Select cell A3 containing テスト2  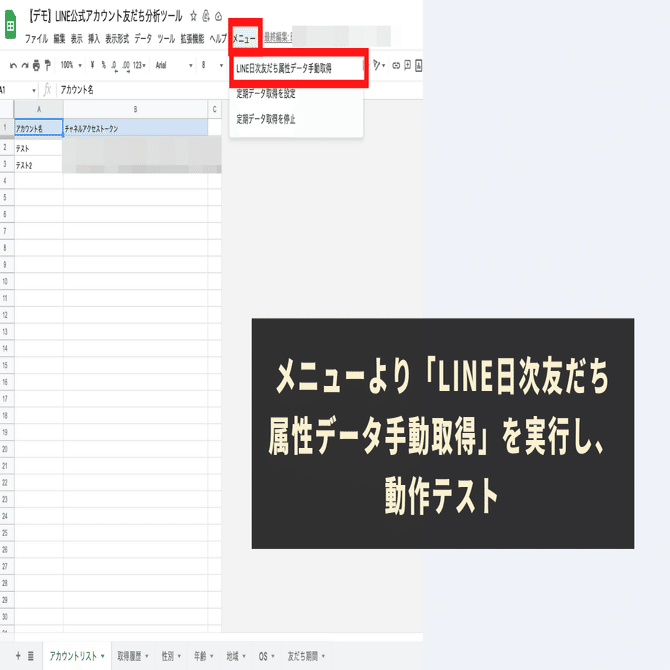tap(39, 165)
